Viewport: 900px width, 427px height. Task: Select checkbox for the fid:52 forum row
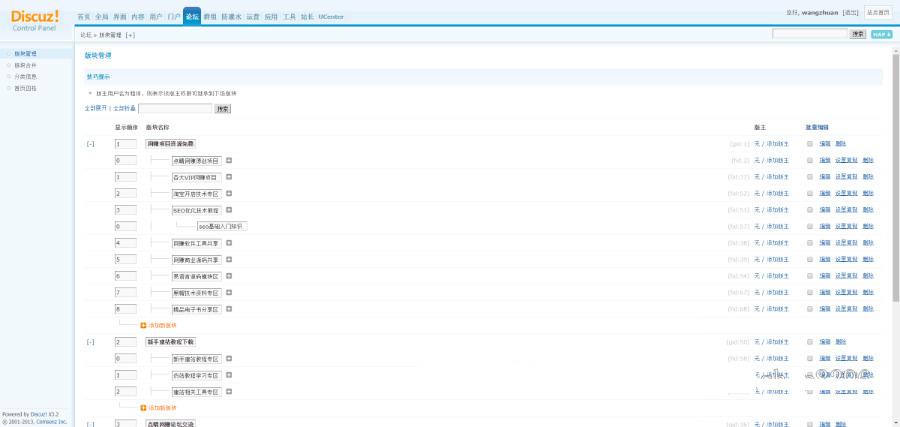coord(810,193)
